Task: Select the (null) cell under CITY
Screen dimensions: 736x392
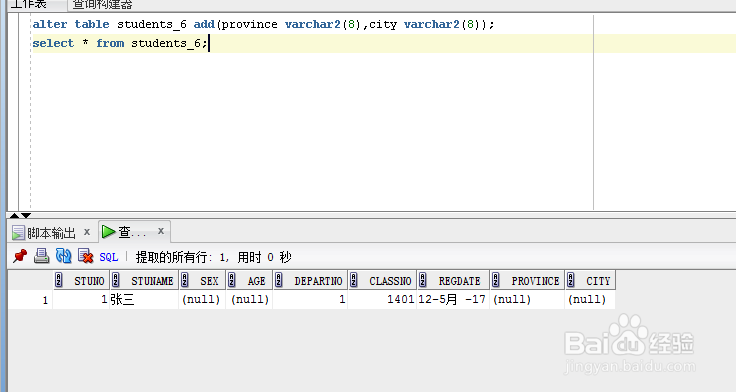Action: [x=590, y=300]
